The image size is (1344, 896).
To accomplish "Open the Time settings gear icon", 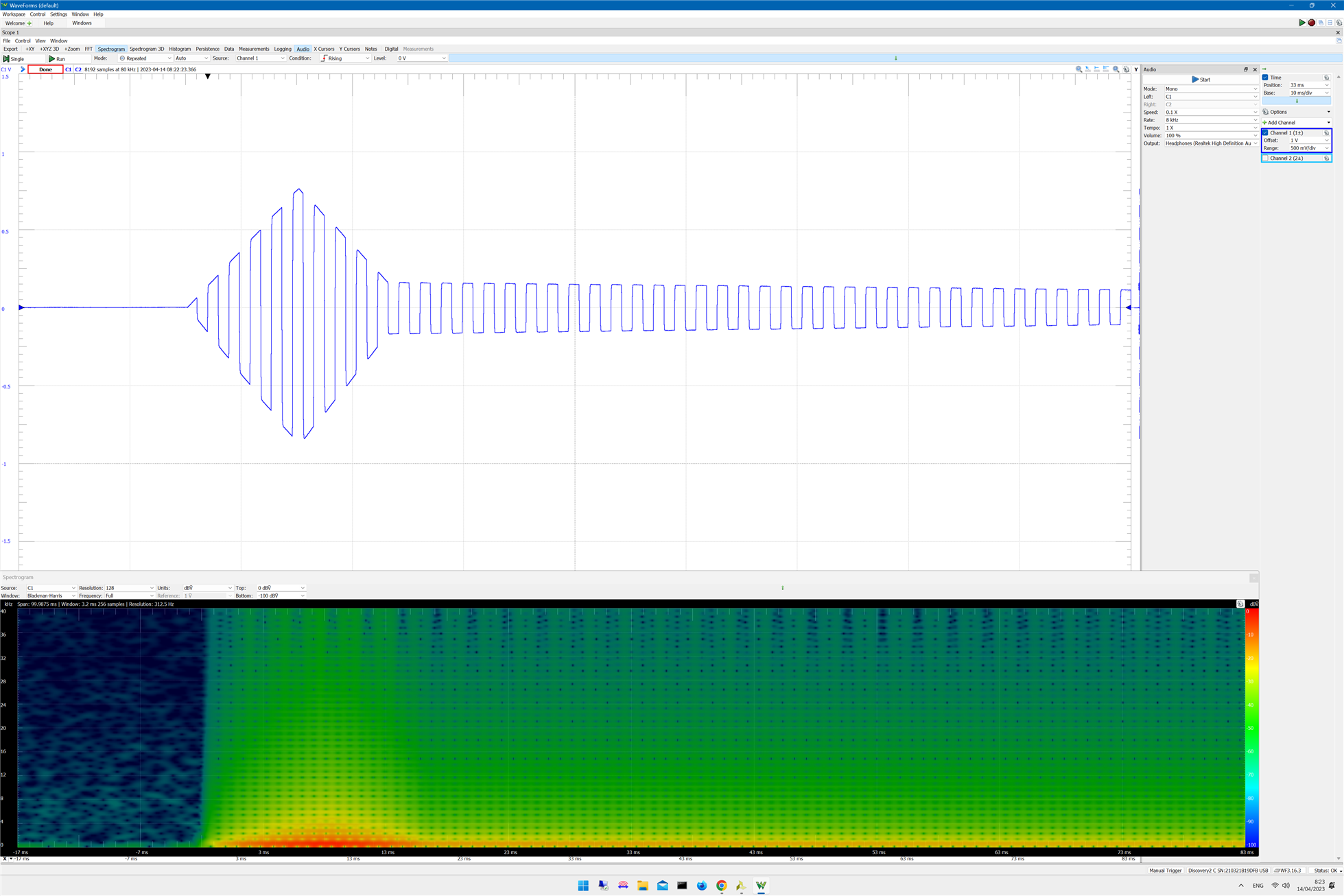I will pyautogui.click(x=1326, y=78).
